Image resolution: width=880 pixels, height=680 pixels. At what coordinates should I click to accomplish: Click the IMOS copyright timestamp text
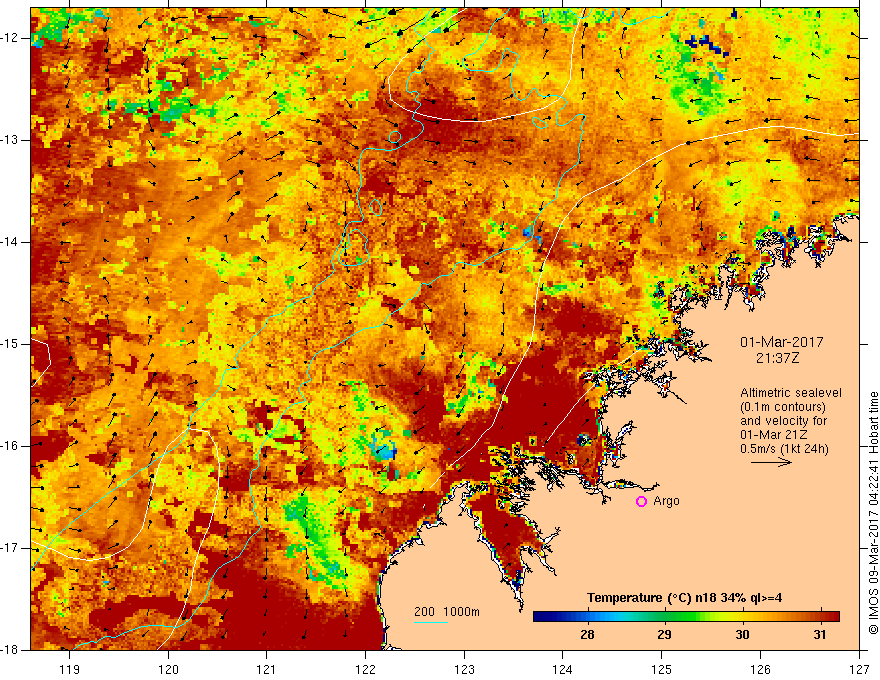(873, 513)
